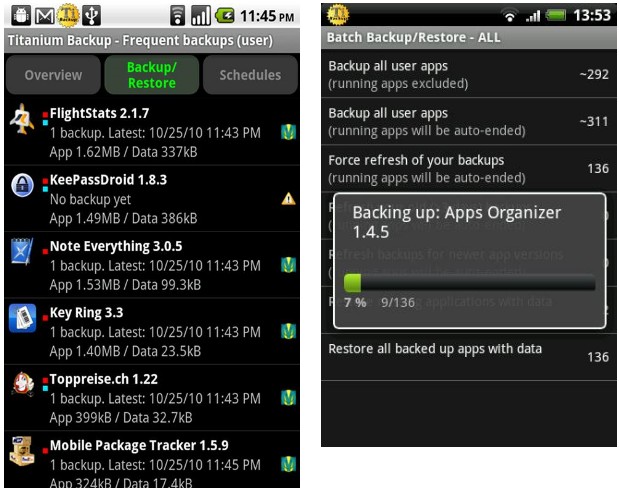Tap Note Everything backup status smiley icon

[x=289, y=265]
